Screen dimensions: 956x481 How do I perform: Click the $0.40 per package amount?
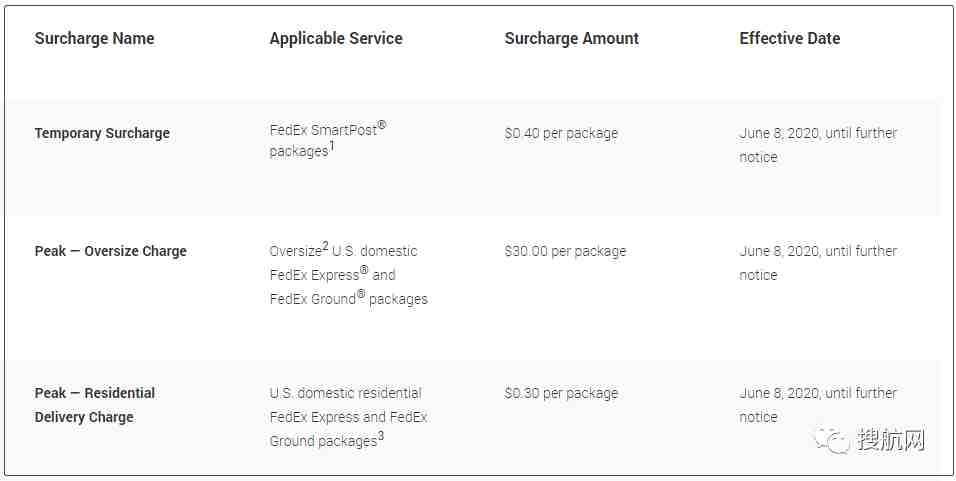click(562, 134)
